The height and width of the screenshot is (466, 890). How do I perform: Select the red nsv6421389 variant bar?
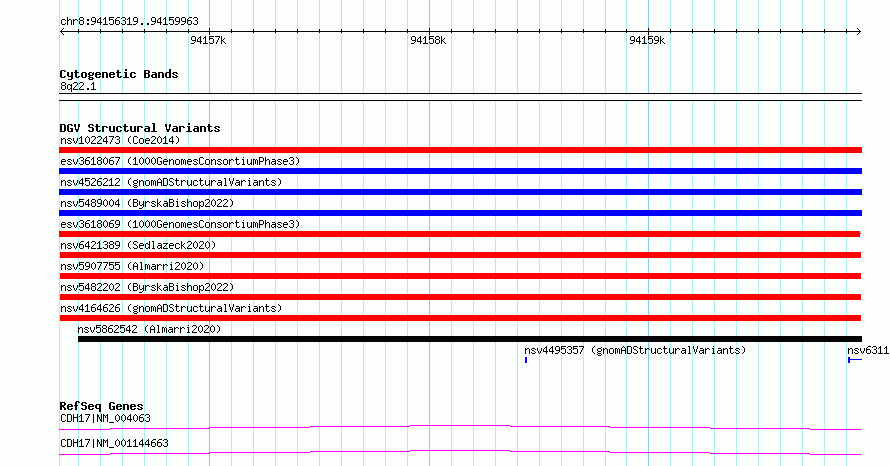[x=460, y=255]
